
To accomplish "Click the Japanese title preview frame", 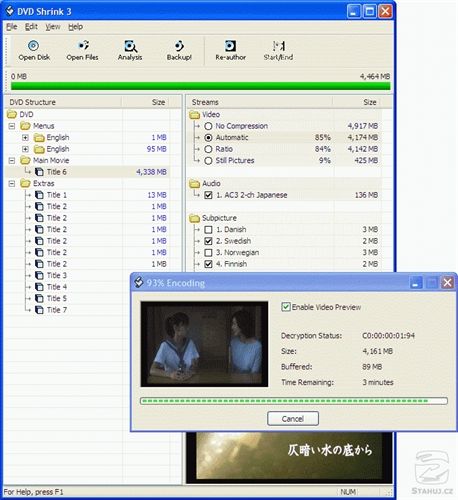I will click(x=289, y=457).
